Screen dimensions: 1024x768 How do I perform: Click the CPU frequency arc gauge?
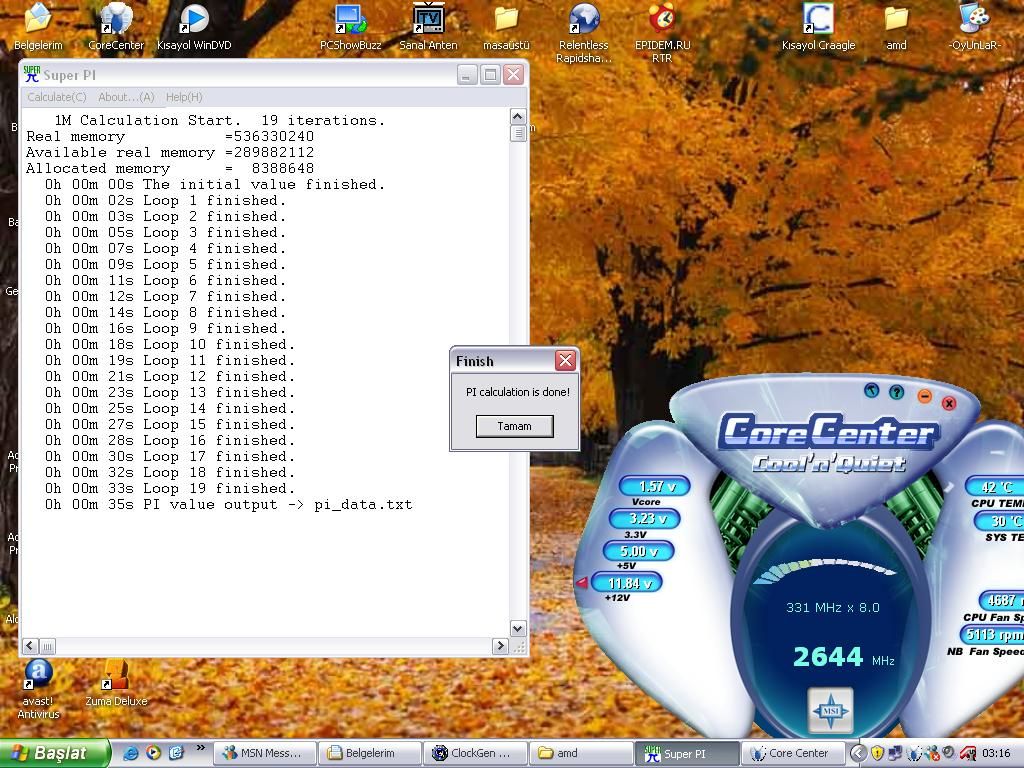824,571
